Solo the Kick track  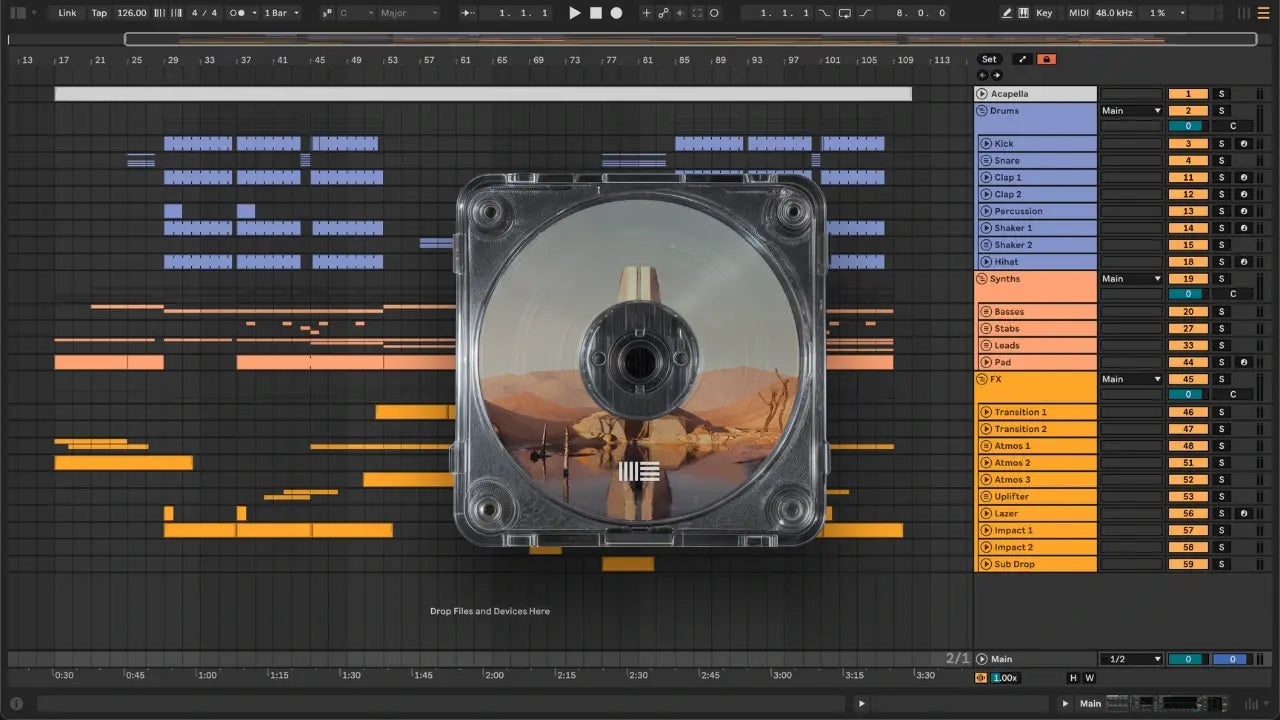1221,144
